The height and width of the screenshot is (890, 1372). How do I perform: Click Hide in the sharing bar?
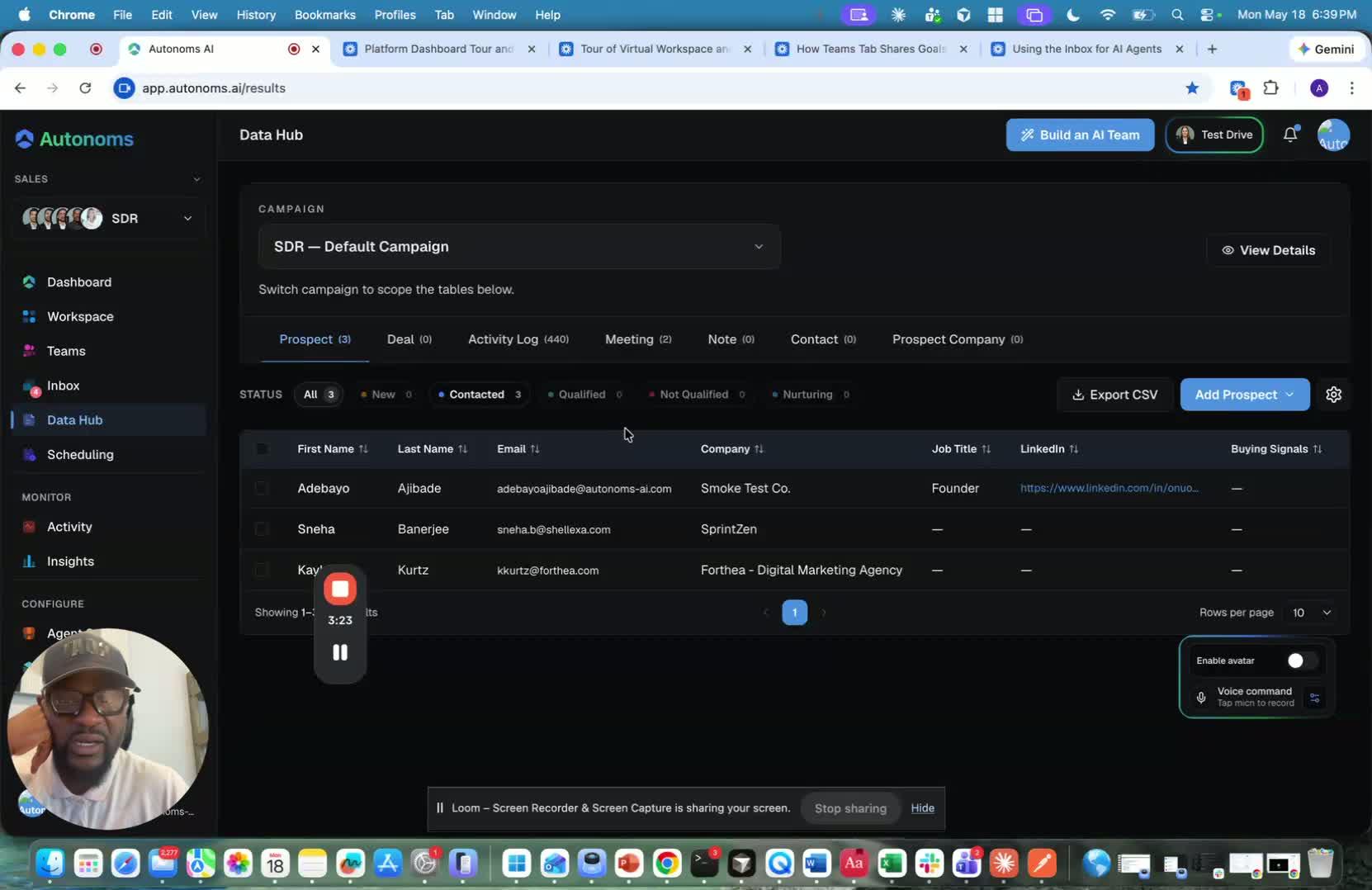coord(922,808)
